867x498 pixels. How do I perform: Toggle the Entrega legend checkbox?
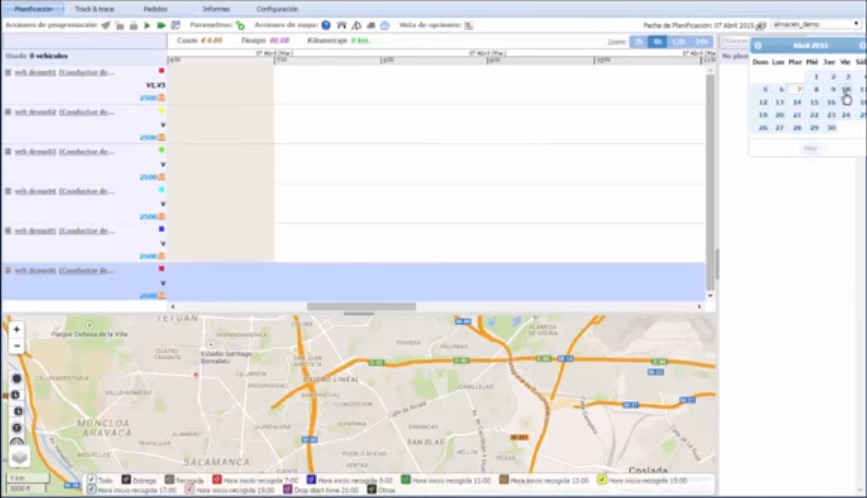[x=126, y=481]
